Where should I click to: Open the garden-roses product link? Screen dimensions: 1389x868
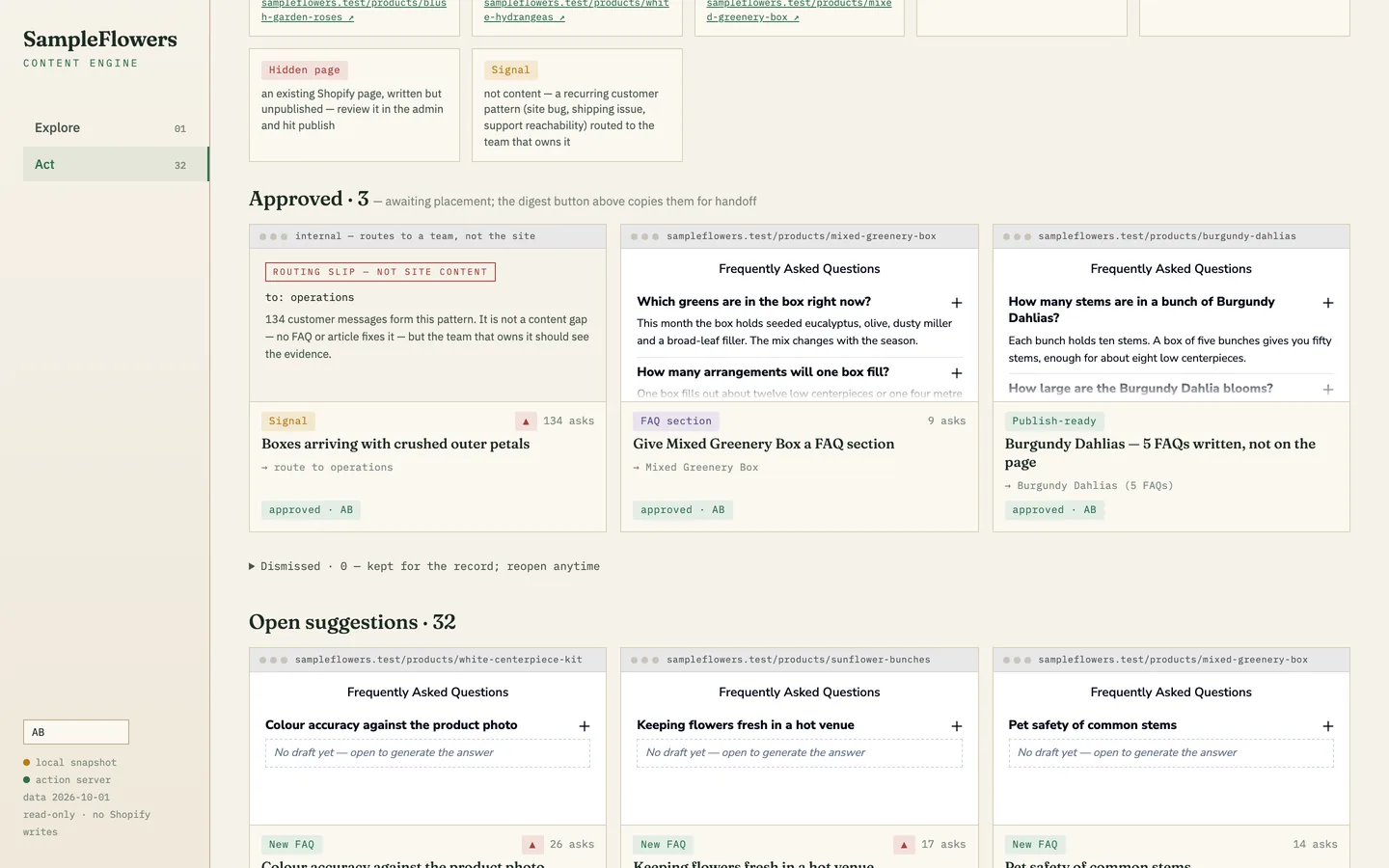pos(354,11)
